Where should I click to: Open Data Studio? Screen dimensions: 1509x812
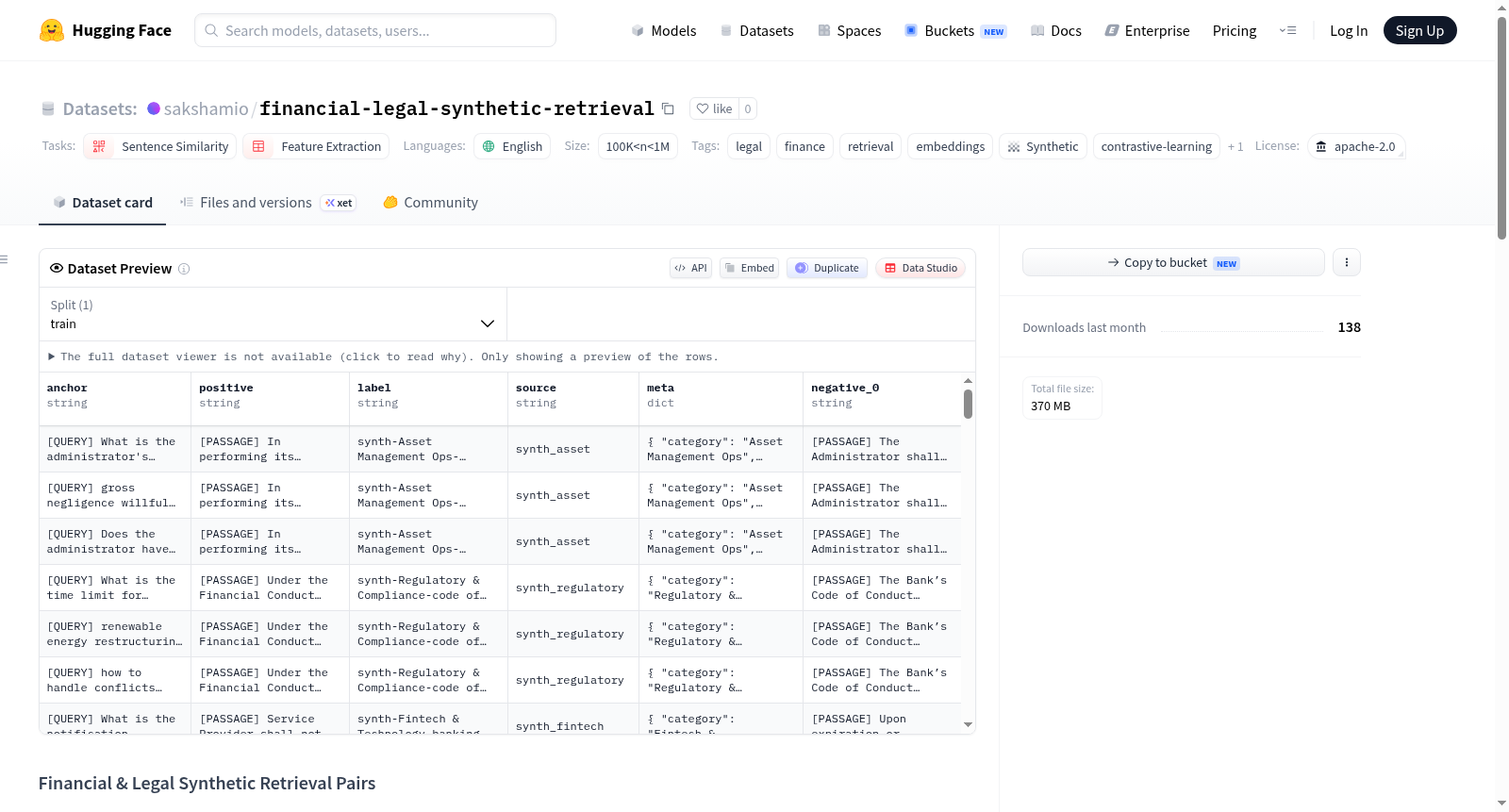coord(920,268)
